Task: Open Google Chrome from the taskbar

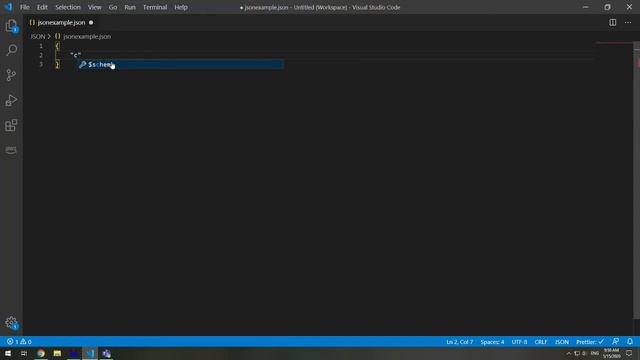Action: pyautogui.click(x=41, y=353)
